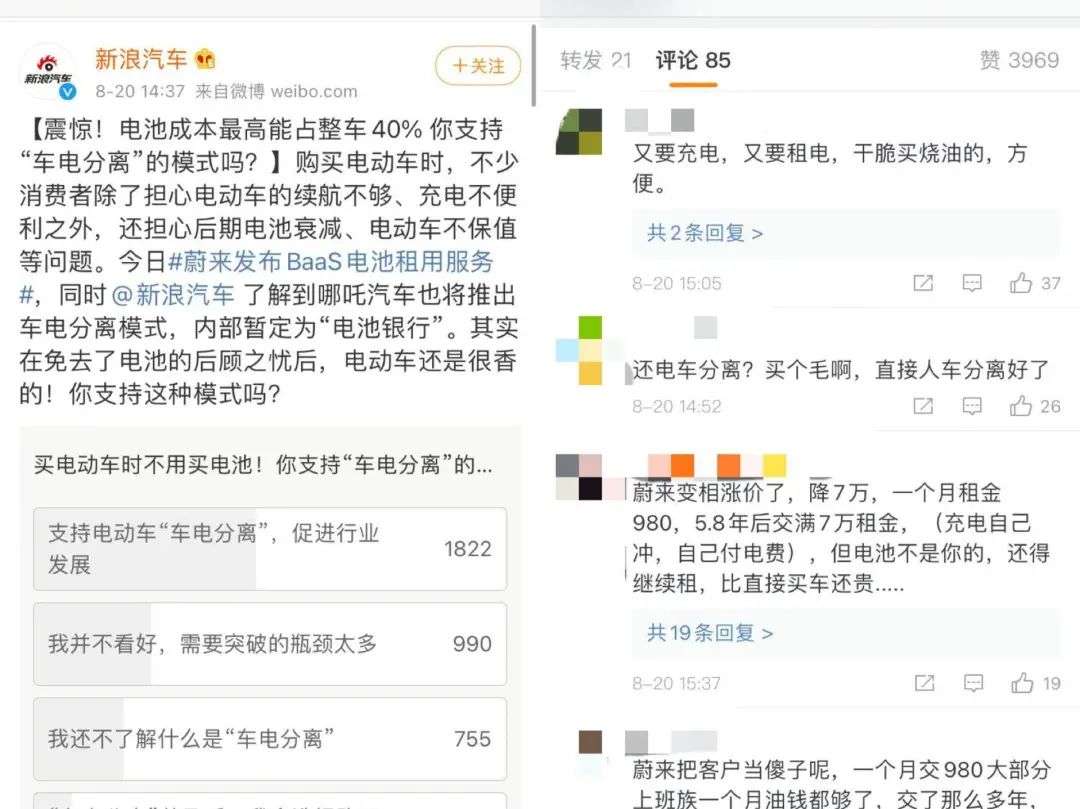The height and width of the screenshot is (809, 1080).
Task: Expand 共19条回复 replies
Action: click(x=709, y=633)
